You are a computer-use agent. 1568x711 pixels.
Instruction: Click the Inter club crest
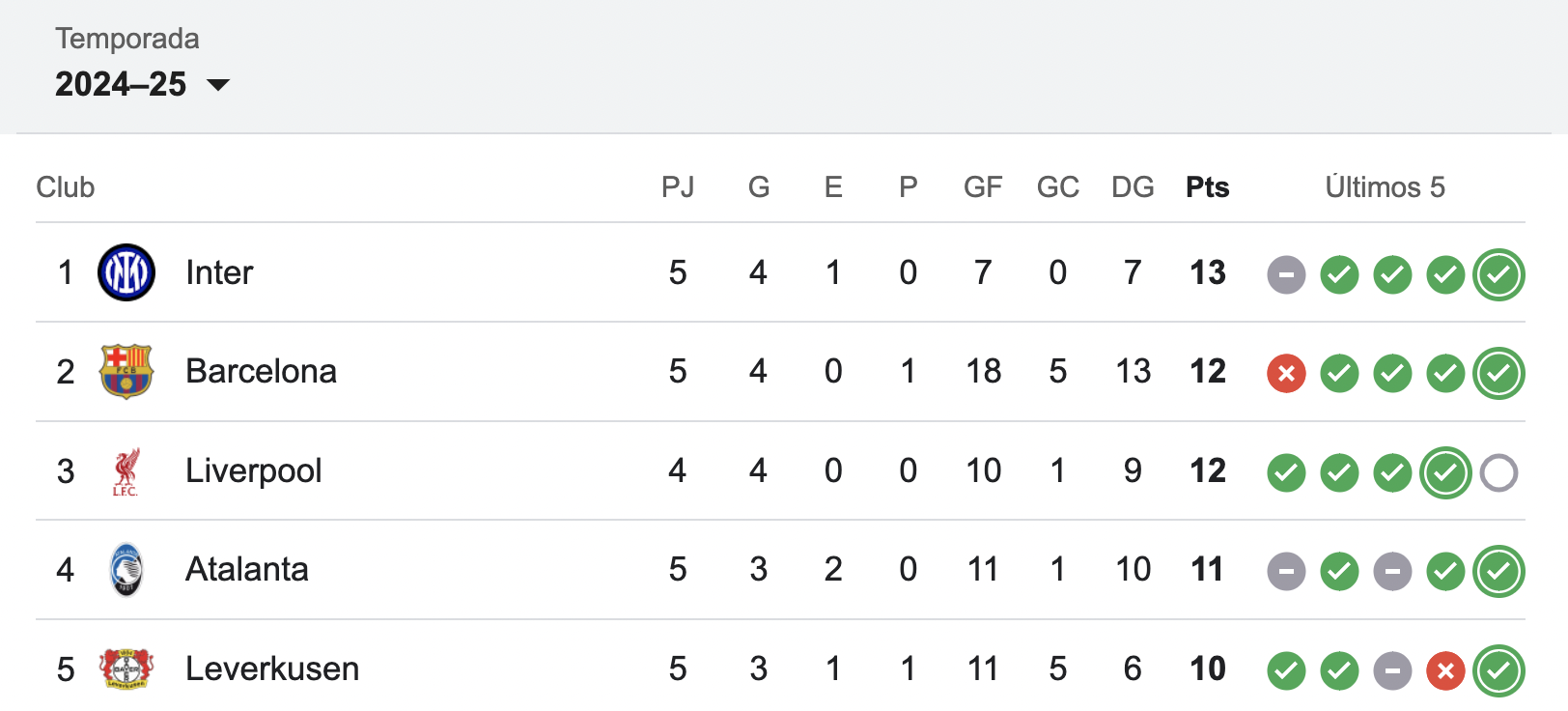pos(126,272)
